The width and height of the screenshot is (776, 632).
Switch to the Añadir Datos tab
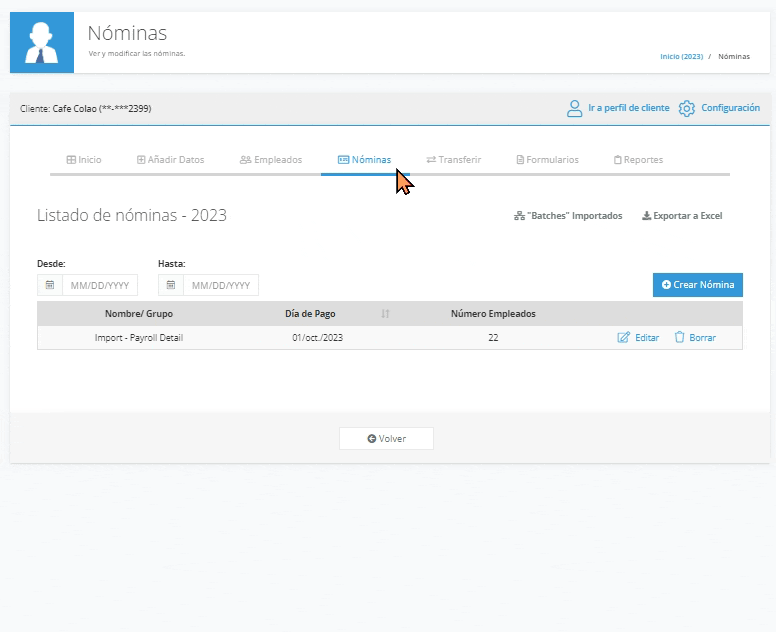(x=171, y=160)
